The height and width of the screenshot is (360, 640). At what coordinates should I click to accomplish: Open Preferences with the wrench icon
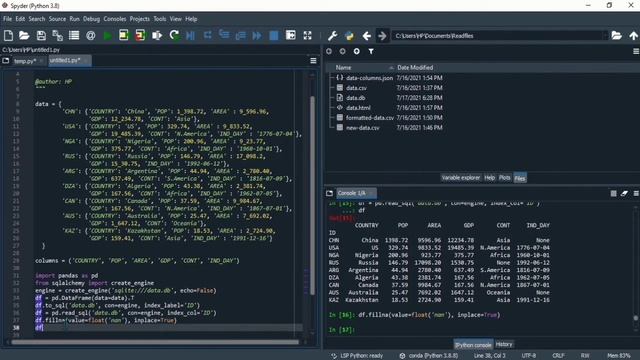click(x=333, y=36)
